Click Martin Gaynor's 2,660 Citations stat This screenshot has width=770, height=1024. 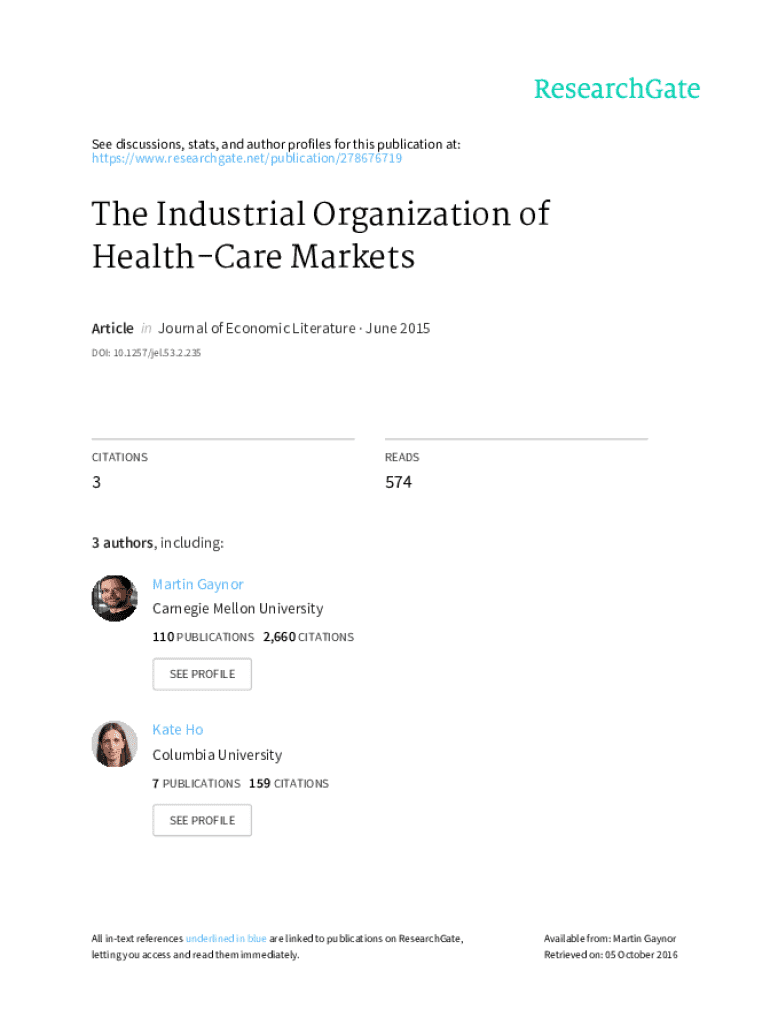(308, 637)
